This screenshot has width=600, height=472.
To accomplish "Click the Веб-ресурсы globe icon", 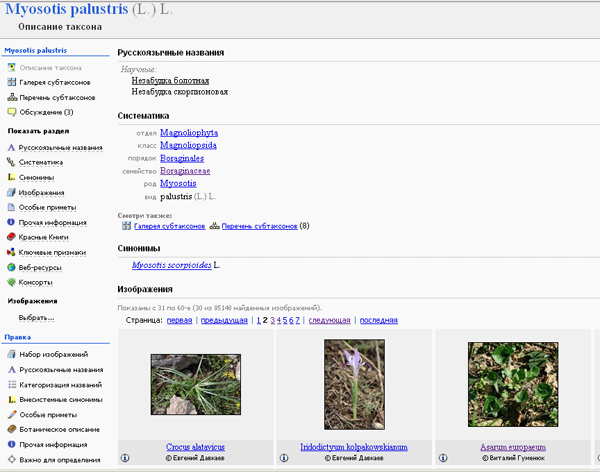I will (11, 267).
